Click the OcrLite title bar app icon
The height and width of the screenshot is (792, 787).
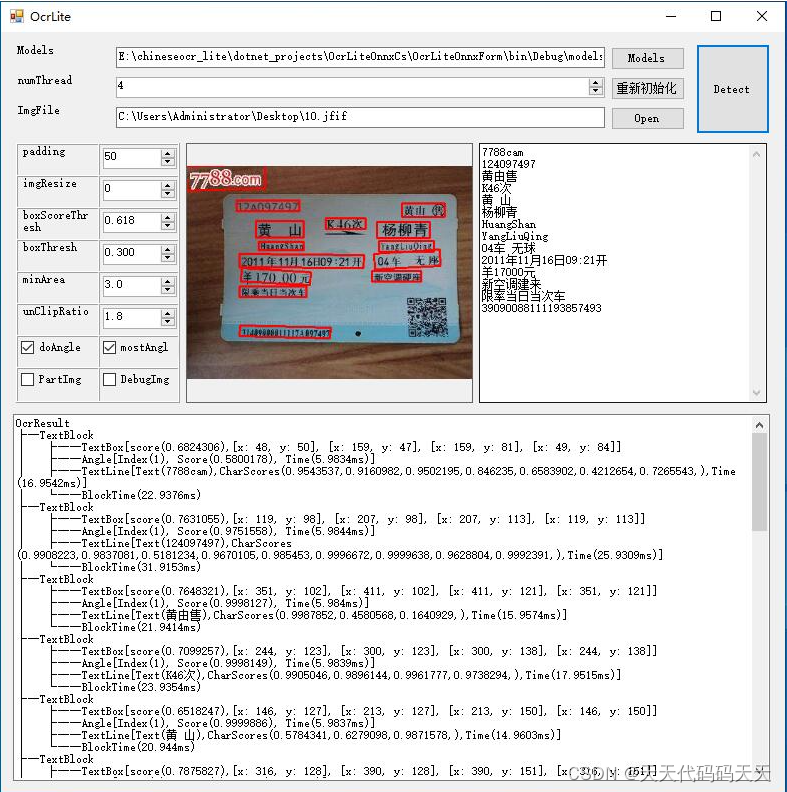tap(17, 16)
